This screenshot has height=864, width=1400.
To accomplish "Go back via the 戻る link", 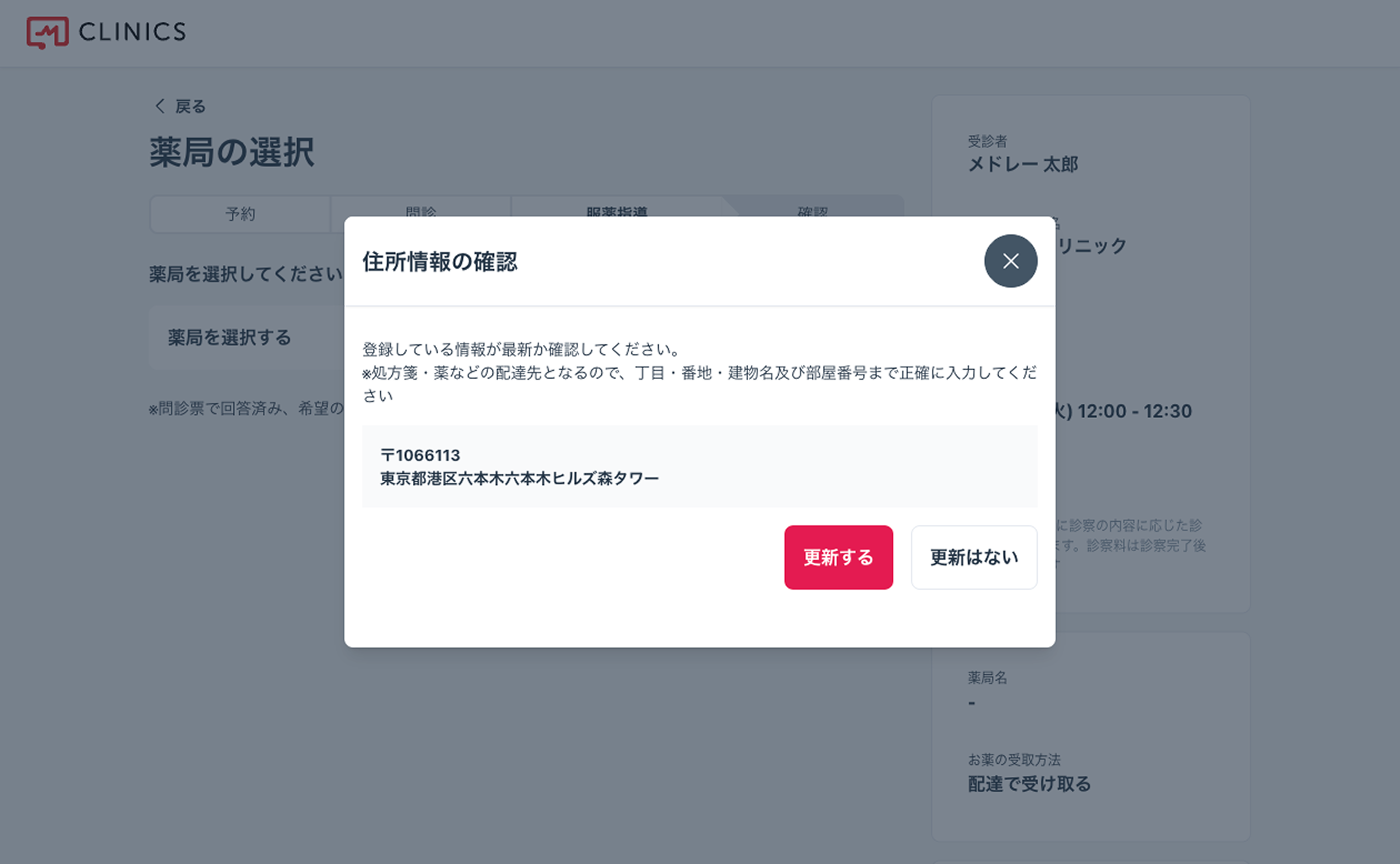I will point(190,106).
